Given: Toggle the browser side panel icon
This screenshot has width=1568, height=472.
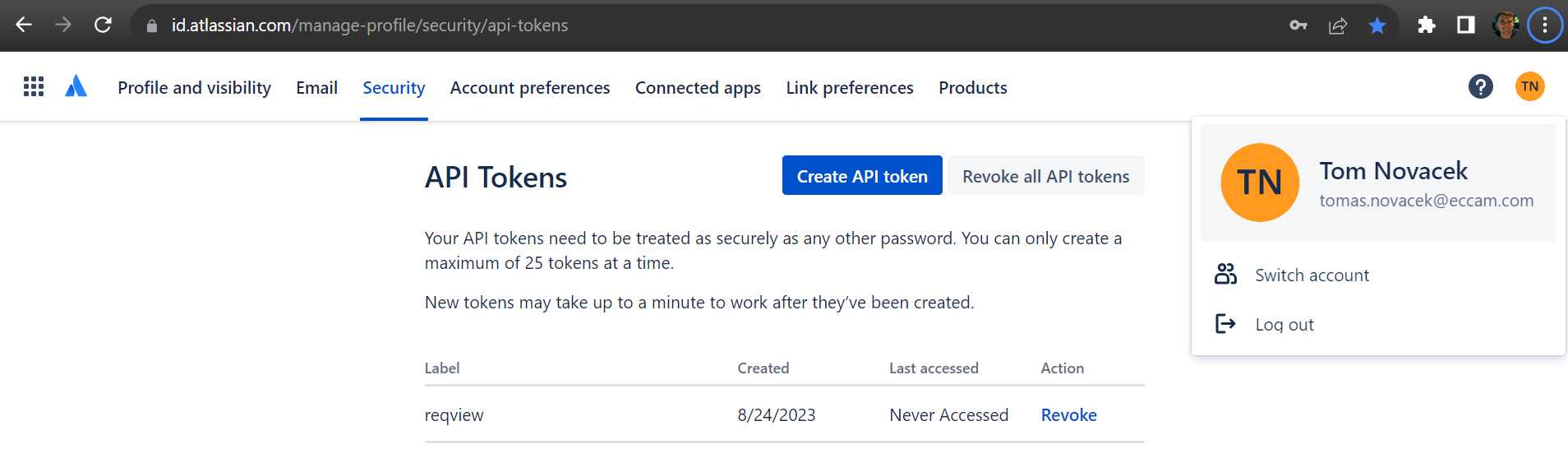Looking at the screenshot, I should coord(1466,25).
